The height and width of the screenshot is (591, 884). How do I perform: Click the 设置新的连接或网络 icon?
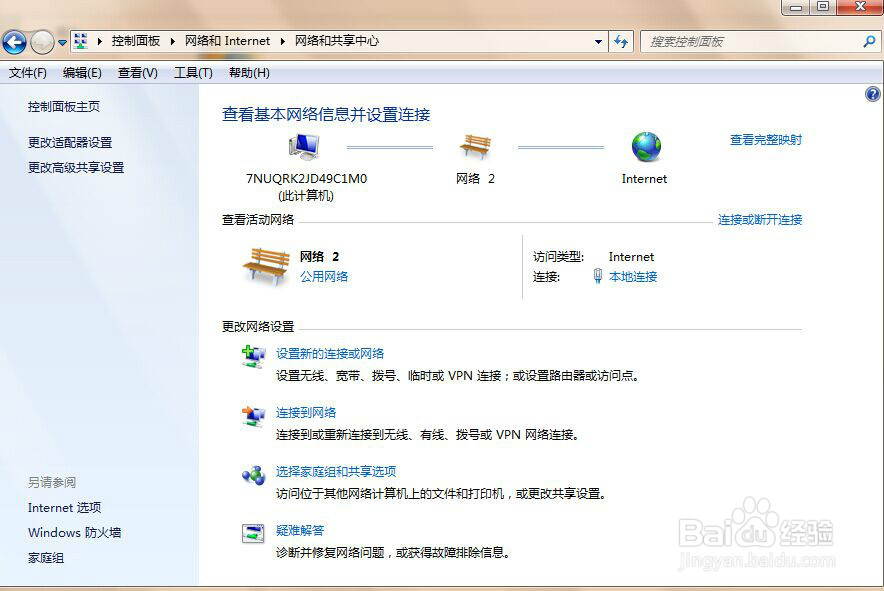point(252,355)
